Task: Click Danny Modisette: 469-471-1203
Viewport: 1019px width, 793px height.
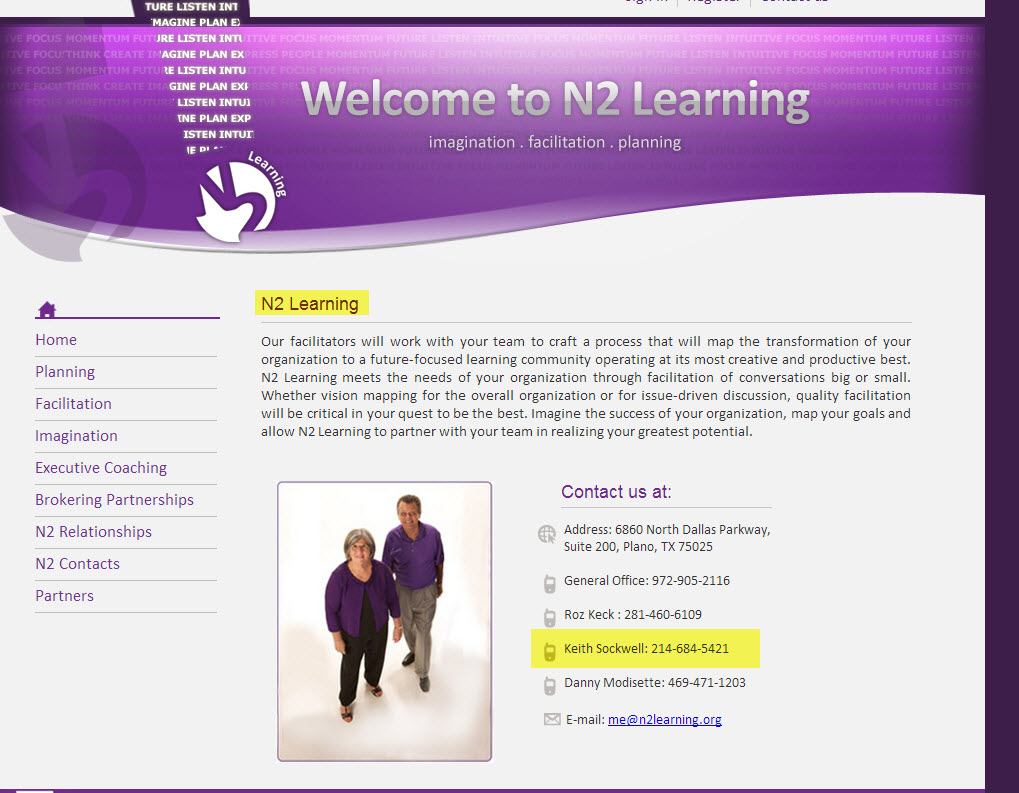Action: pyautogui.click(x=654, y=682)
